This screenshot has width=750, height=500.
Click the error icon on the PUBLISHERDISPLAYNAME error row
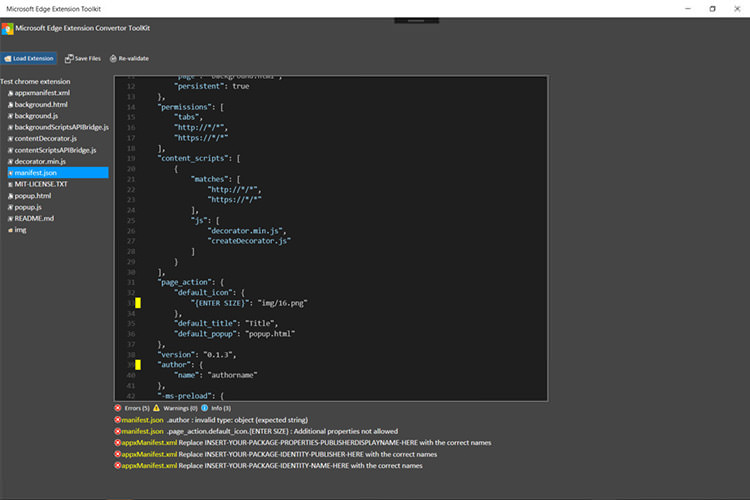point(118,443)
